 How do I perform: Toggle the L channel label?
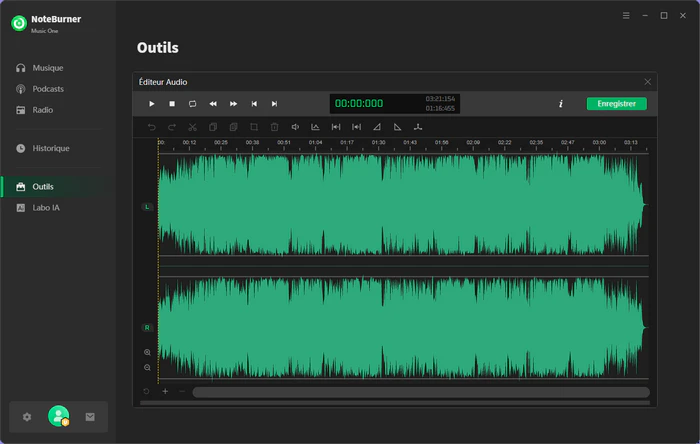pos(147,207)
